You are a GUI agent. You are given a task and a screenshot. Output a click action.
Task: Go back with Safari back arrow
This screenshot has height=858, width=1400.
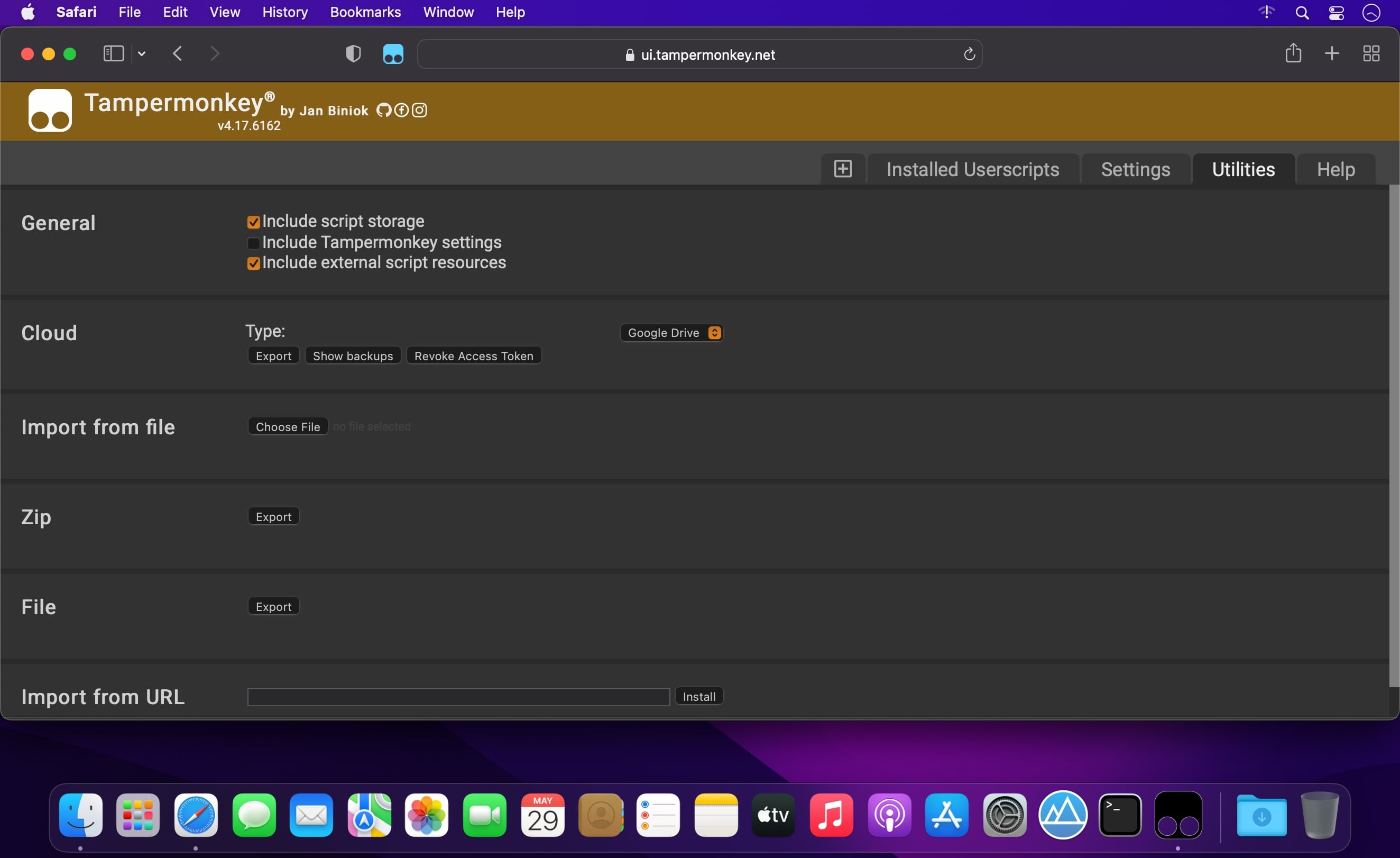click(x=178, y=53)
